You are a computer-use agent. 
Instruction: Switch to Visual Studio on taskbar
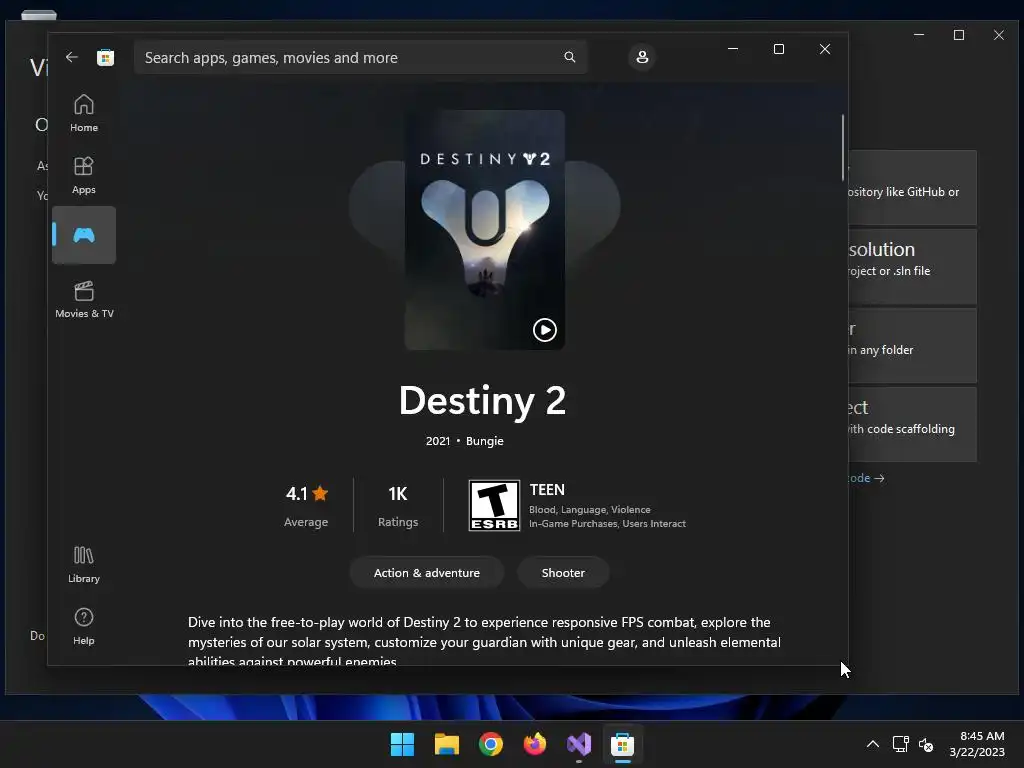pyautogui.click(x=579, y=744)
